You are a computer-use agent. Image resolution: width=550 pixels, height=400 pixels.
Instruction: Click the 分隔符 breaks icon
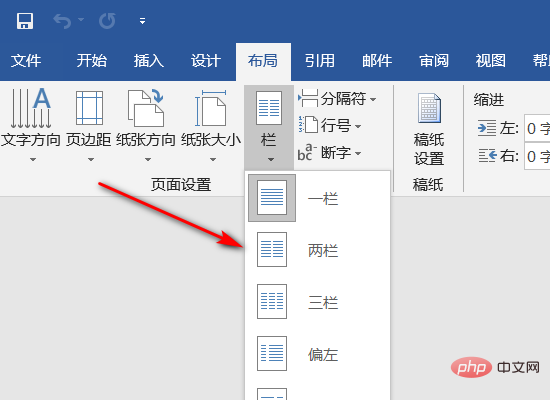(308, 98)
